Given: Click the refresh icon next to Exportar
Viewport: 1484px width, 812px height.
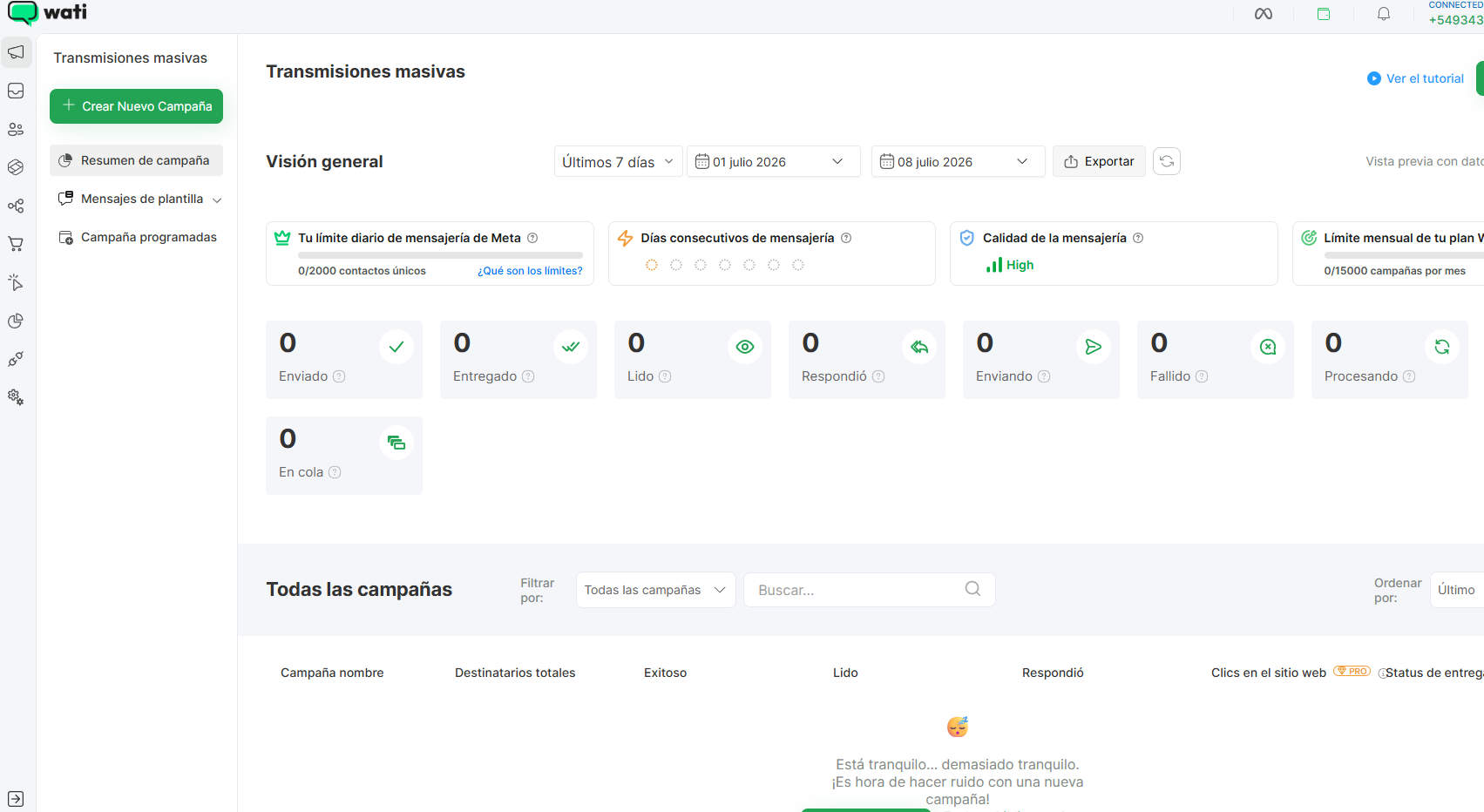Looking at the screenshot, I should coord(1167,161).
